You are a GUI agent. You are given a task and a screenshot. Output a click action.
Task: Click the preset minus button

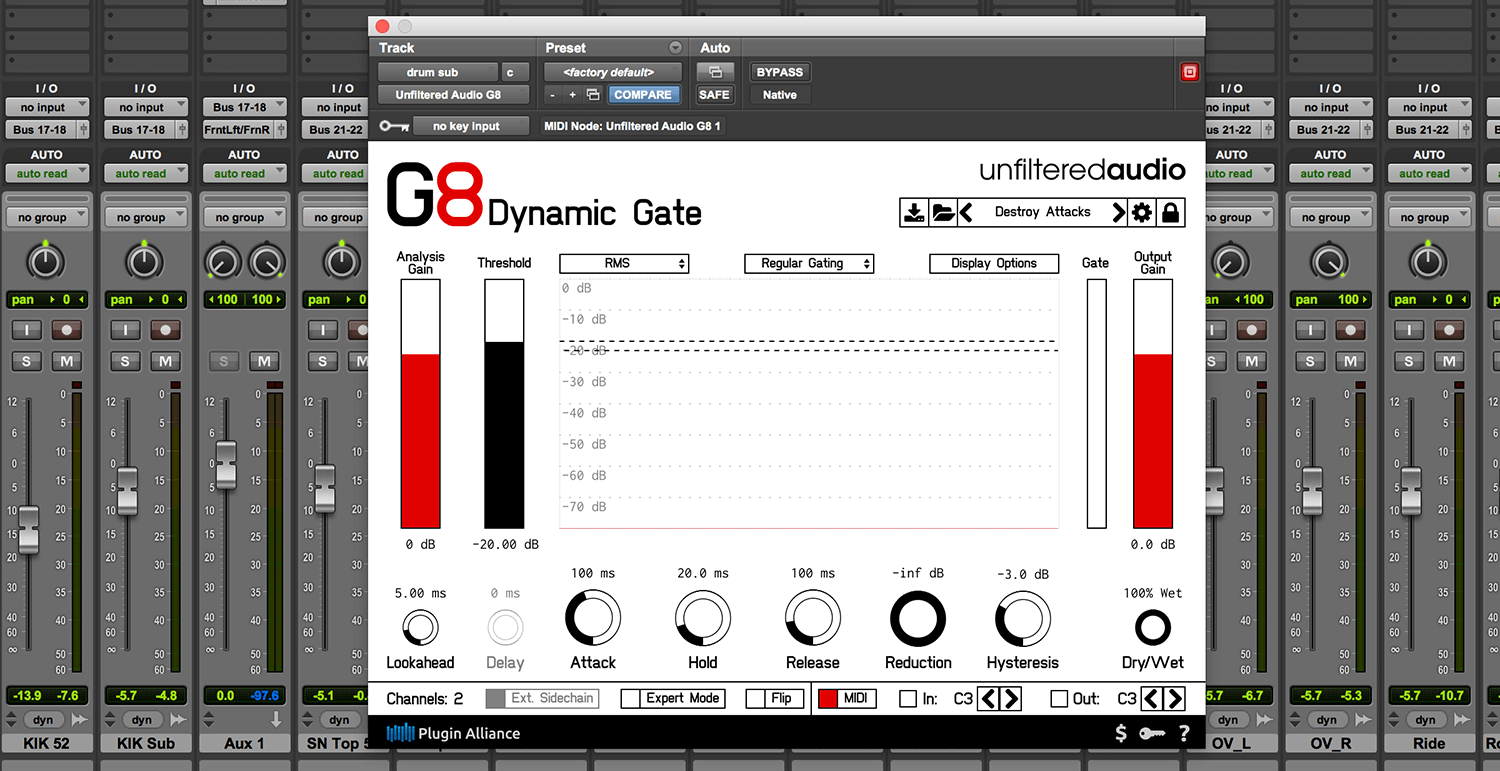[553, 95]
